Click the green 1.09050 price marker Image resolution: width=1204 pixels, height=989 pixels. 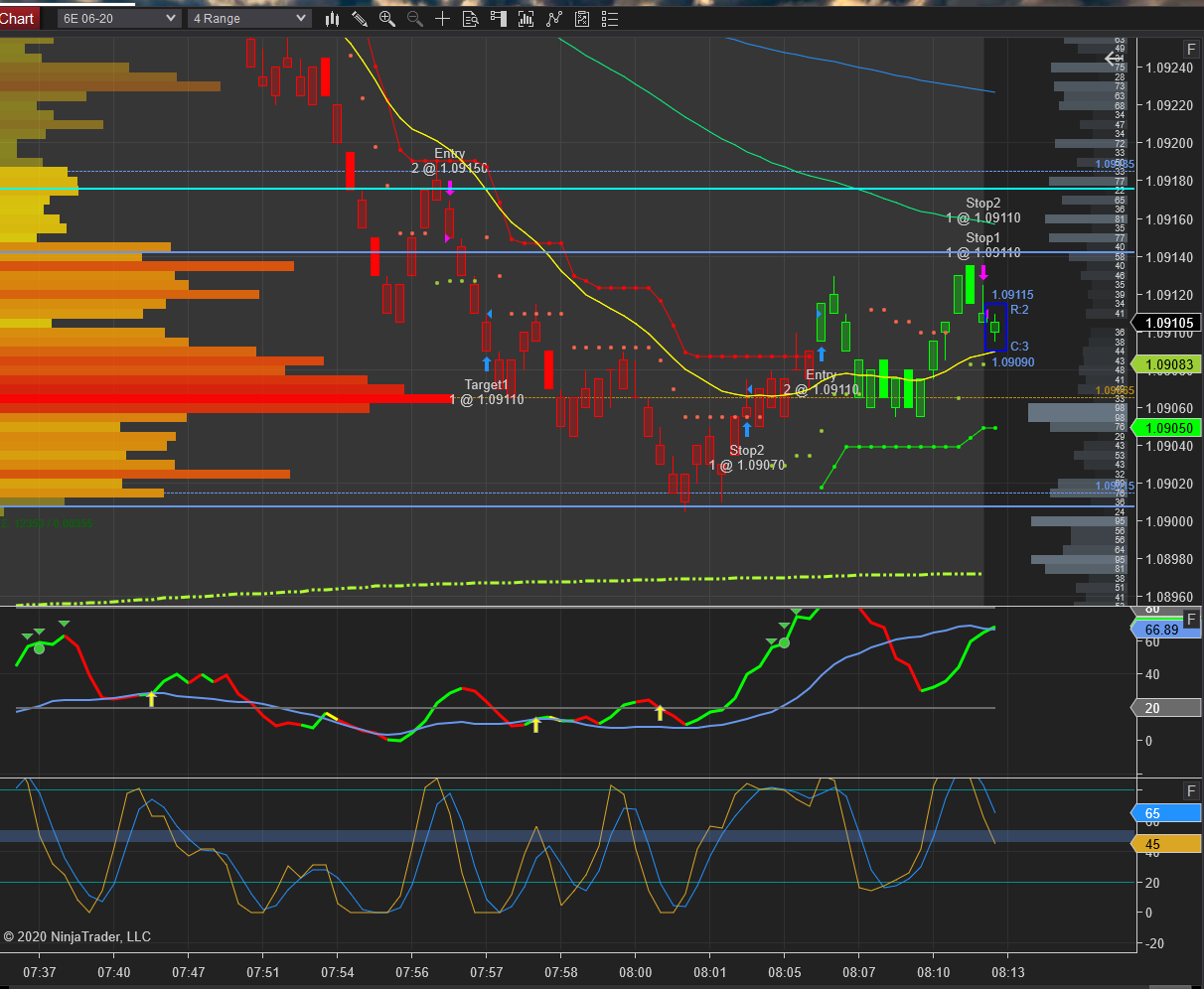click(1167, 428)
